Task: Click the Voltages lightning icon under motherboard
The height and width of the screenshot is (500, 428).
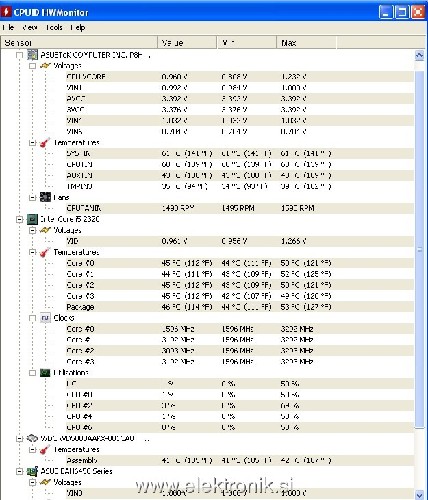Action: pos(45,66)
